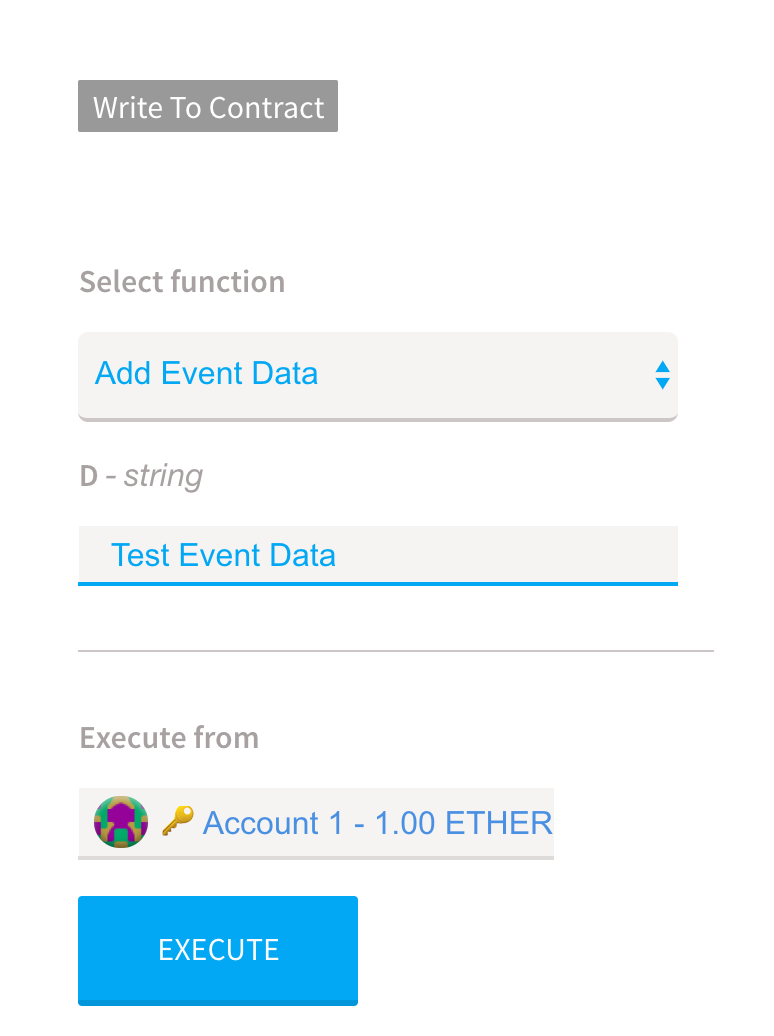Click the 1.00 ETHER balance text
The width and height of the screenshot is (774, 1036).
click(463, 823)
